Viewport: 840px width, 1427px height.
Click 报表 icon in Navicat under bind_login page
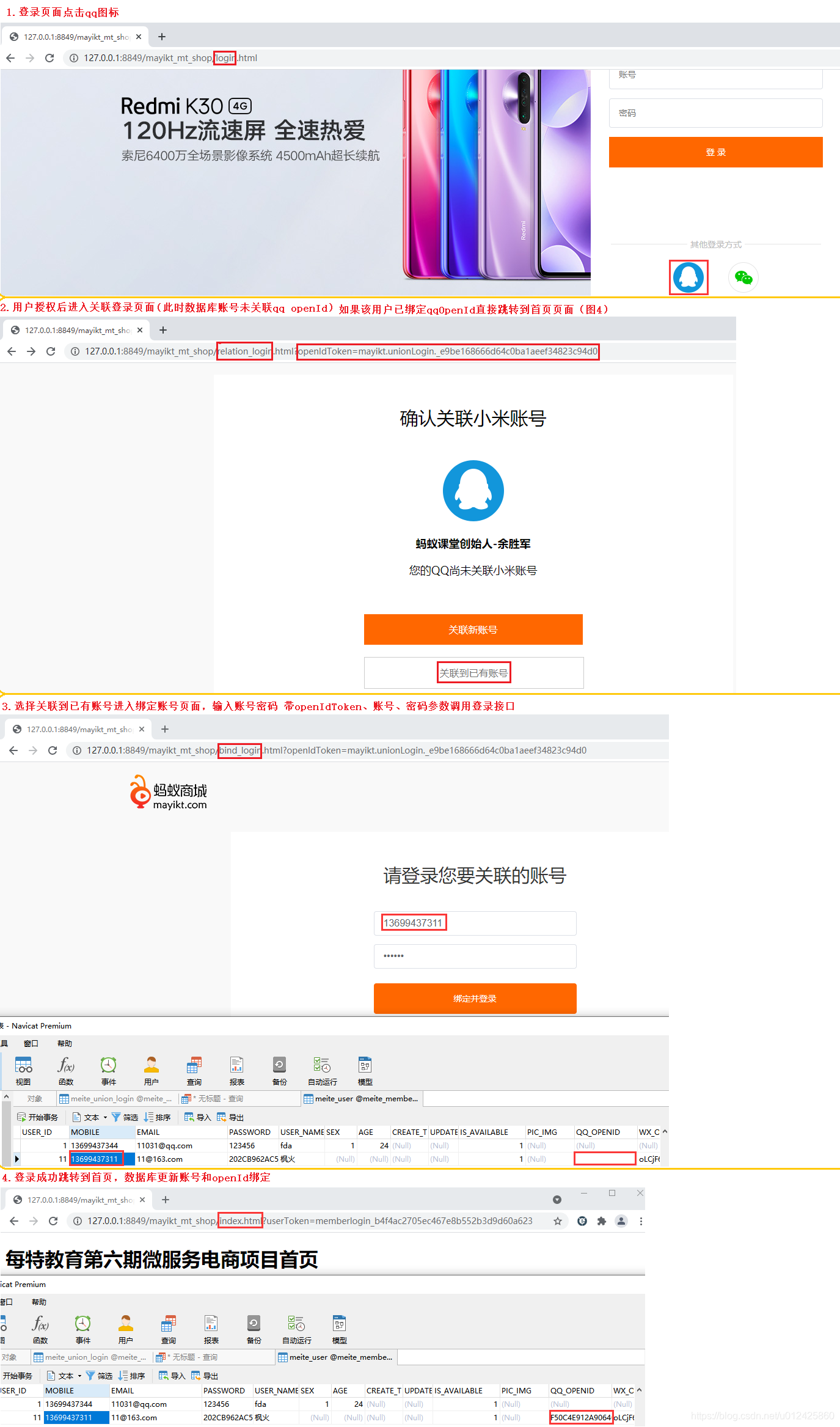(x=237, y=1071)
